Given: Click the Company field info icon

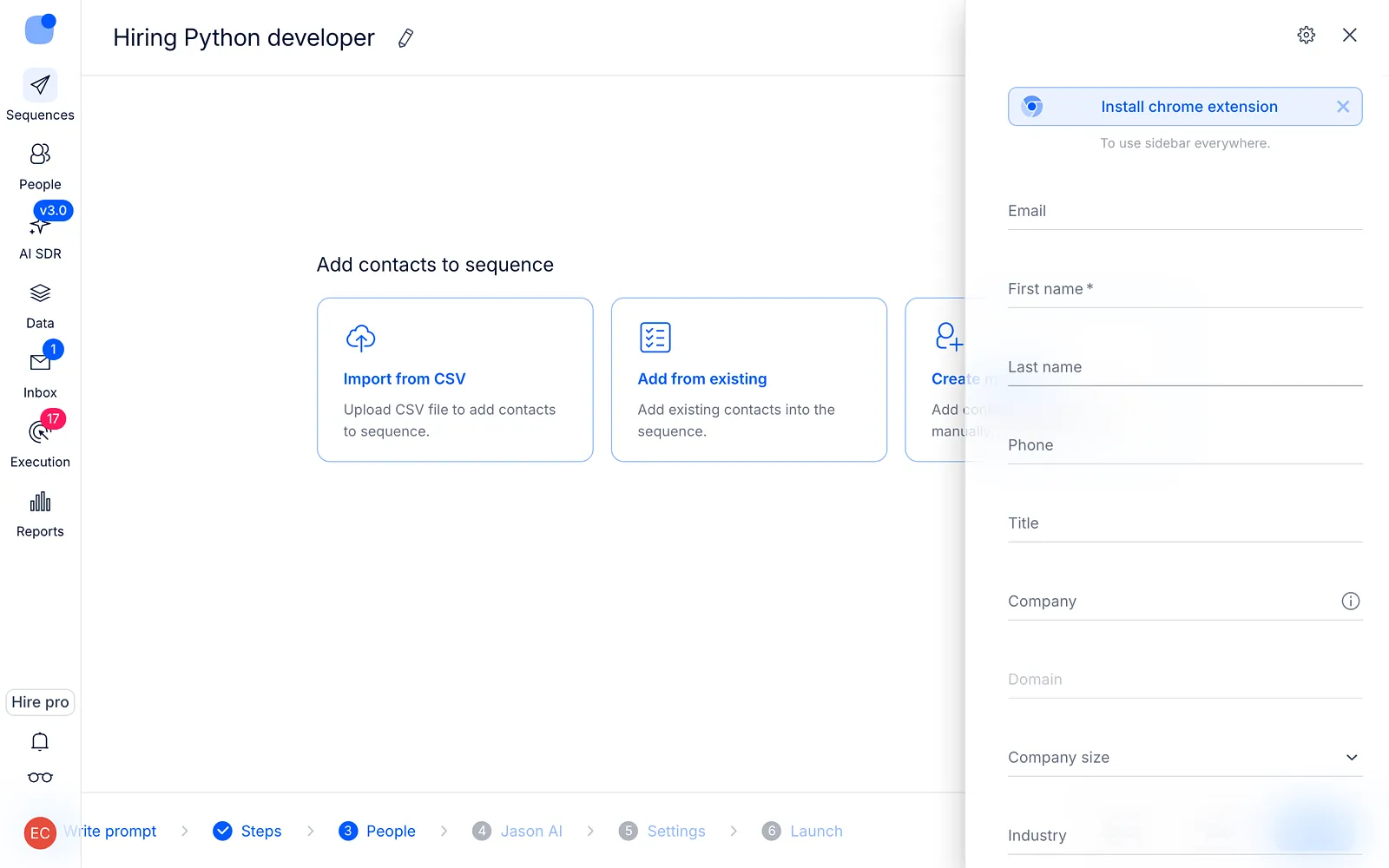Looking at the screenshot, I should 1351,601.
